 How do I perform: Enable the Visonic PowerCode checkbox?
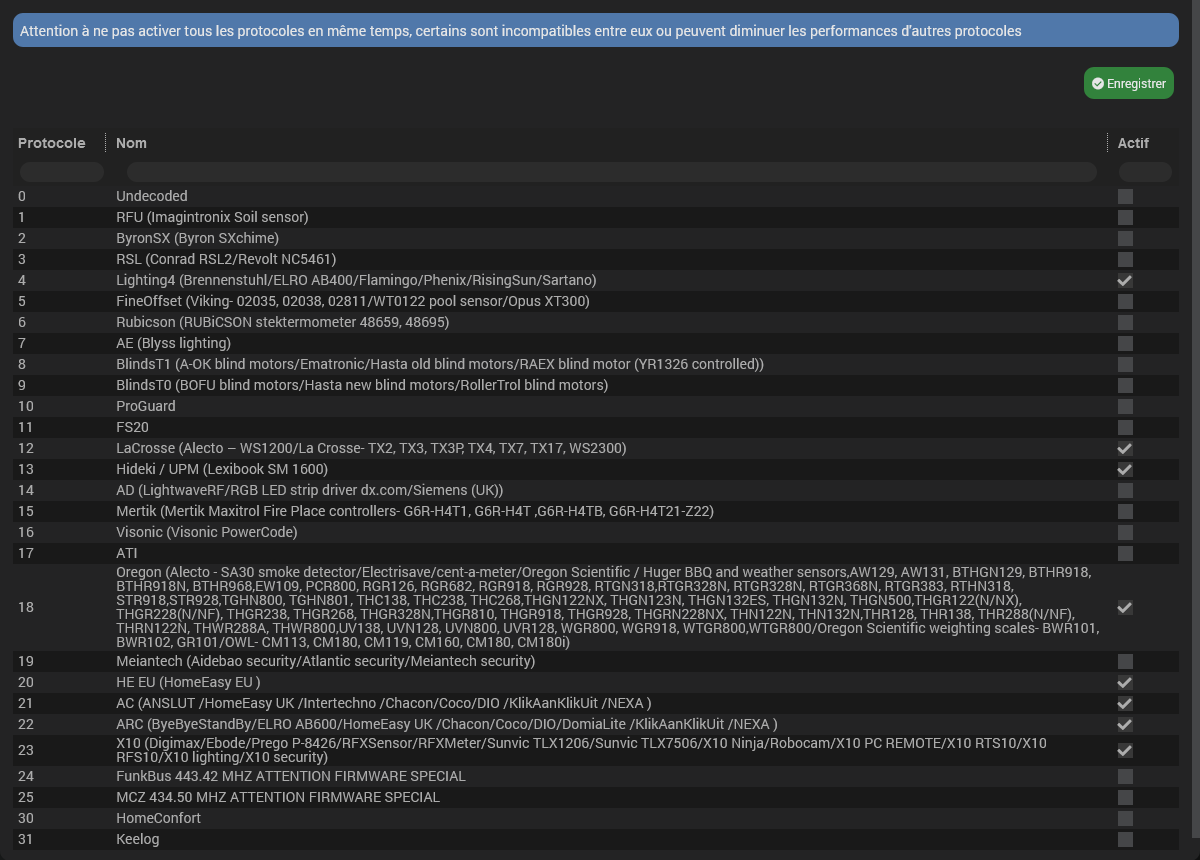pyautogui.click(x=1126, y=533)
